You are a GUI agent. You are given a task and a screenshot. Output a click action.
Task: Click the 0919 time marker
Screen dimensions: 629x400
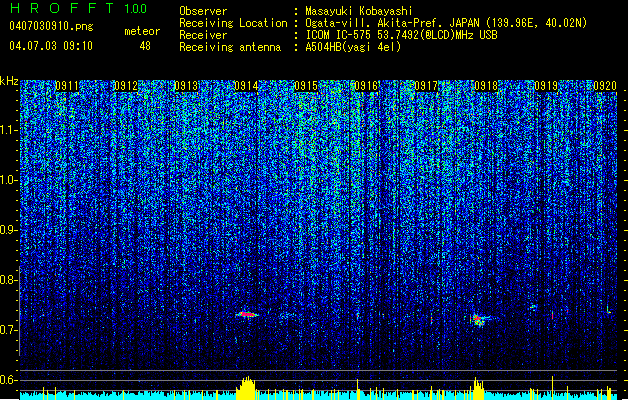(x=546, y=86)
